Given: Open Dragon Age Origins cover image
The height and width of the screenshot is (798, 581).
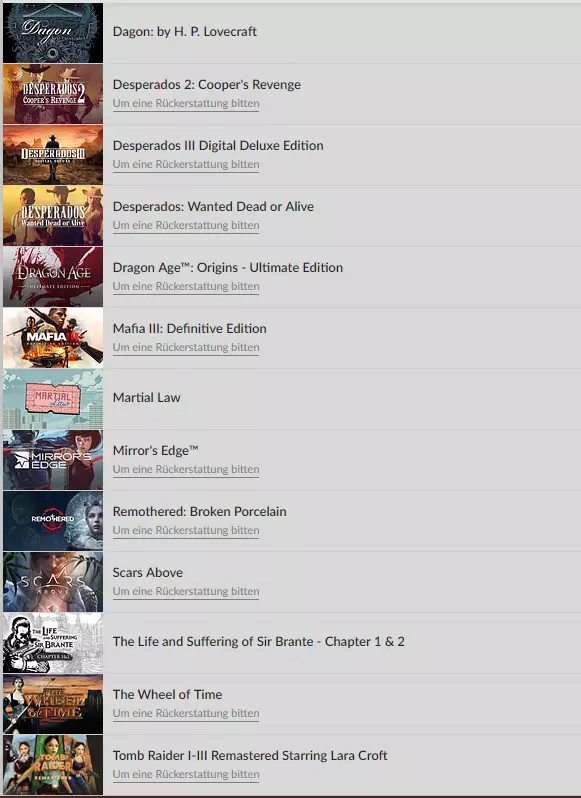Looking at the screenshot, I should click(53, 277).
